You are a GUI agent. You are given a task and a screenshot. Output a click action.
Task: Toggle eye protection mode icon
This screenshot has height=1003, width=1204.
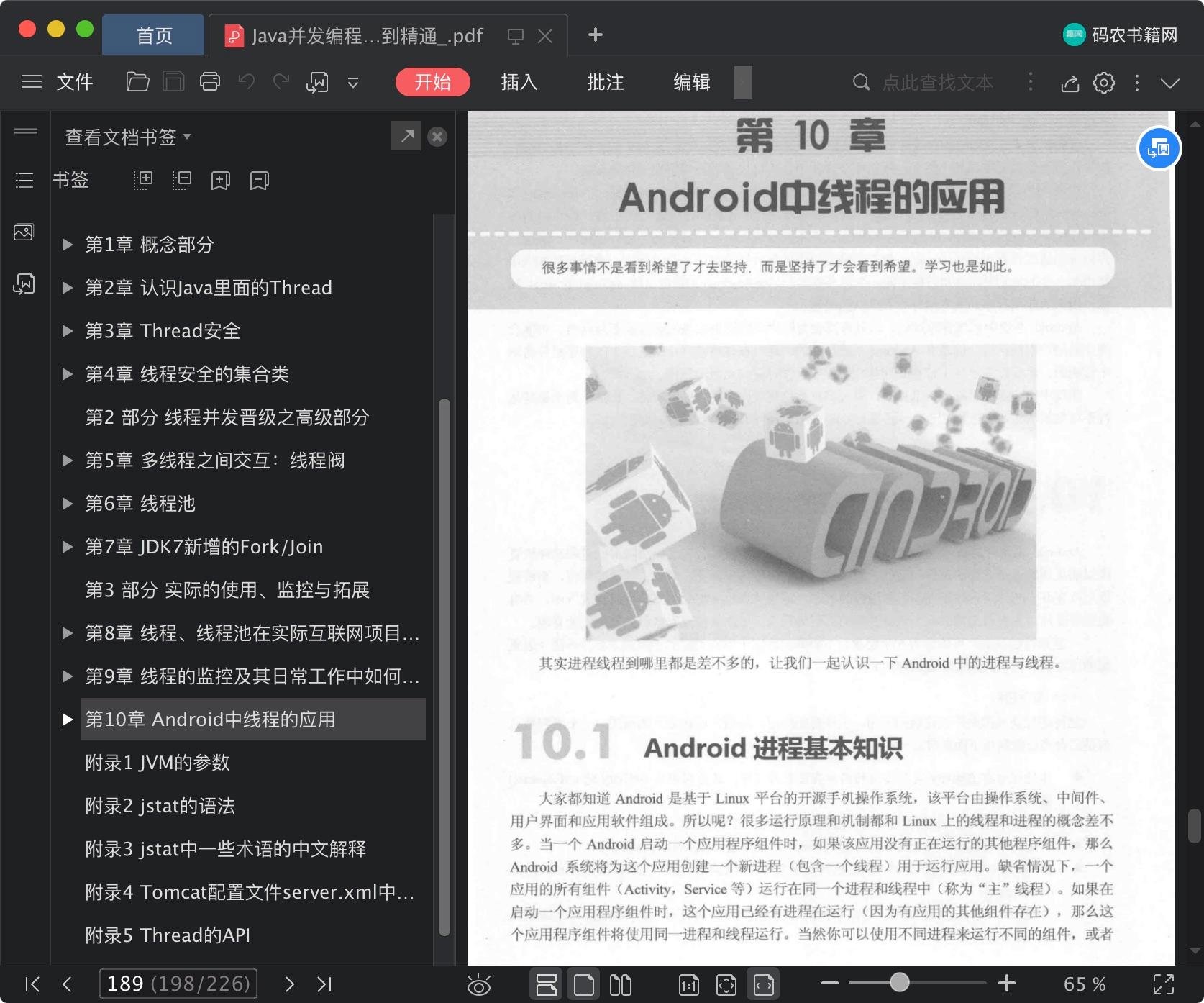478,984
